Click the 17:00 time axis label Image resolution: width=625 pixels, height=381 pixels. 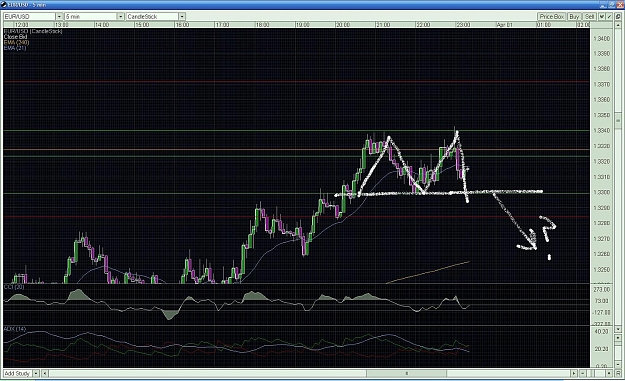pyautogui.click(x=222, y=25)
